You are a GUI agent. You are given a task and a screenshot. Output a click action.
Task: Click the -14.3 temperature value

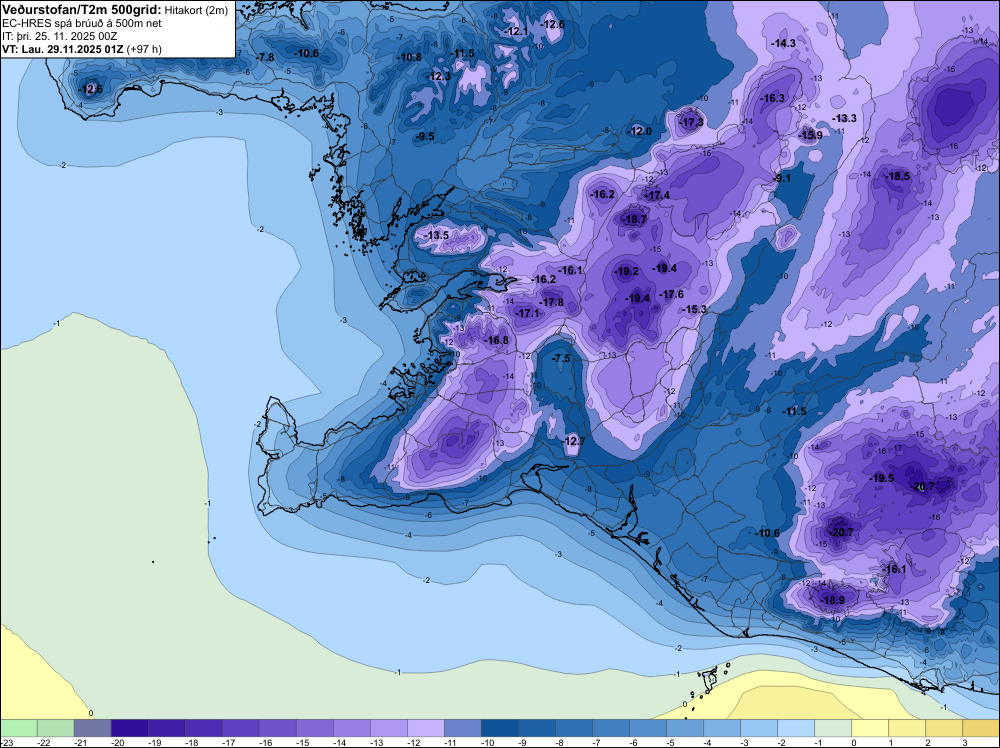[783, 43]
